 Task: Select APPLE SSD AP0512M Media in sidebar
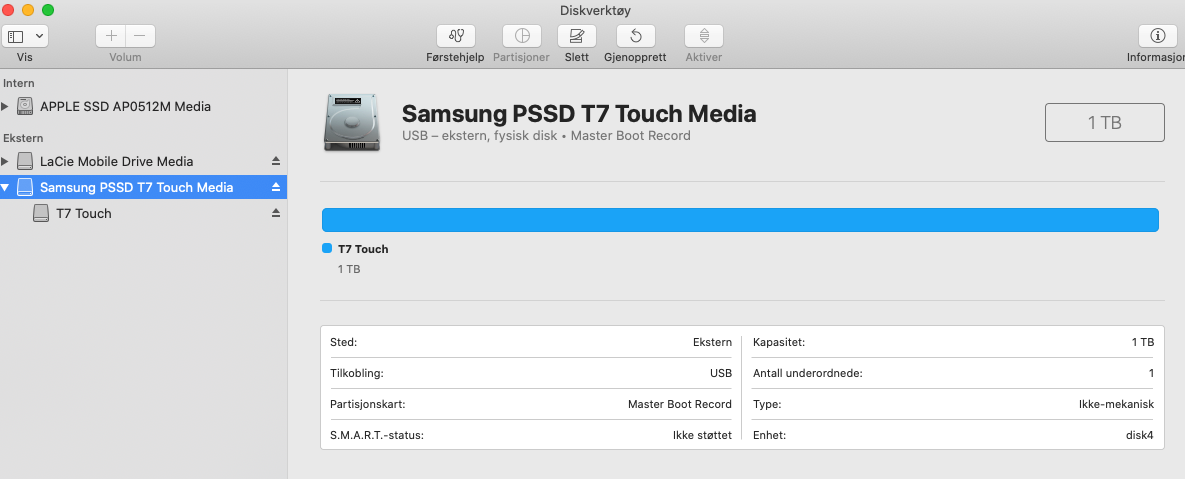pos(125,107)
